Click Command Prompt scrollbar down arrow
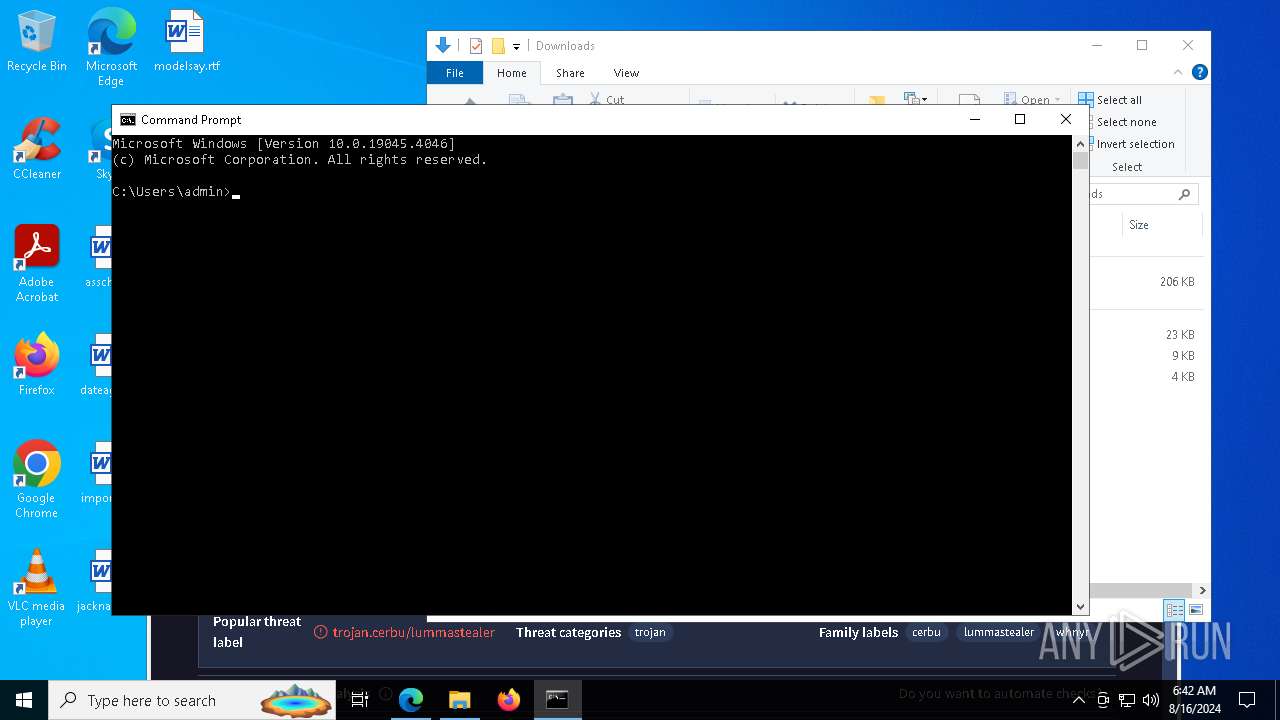The image size is (1280, 720). [x=1080, y=607]
